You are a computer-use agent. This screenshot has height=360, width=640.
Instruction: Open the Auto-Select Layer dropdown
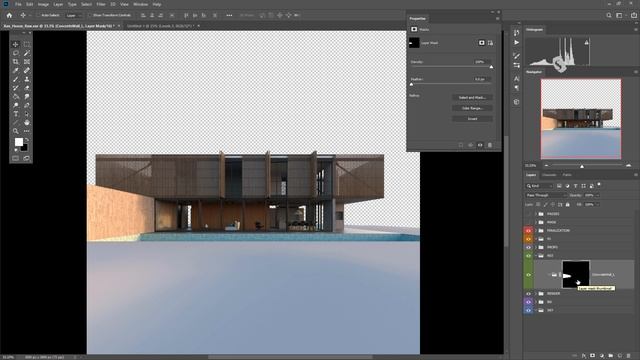pos(73,15)
